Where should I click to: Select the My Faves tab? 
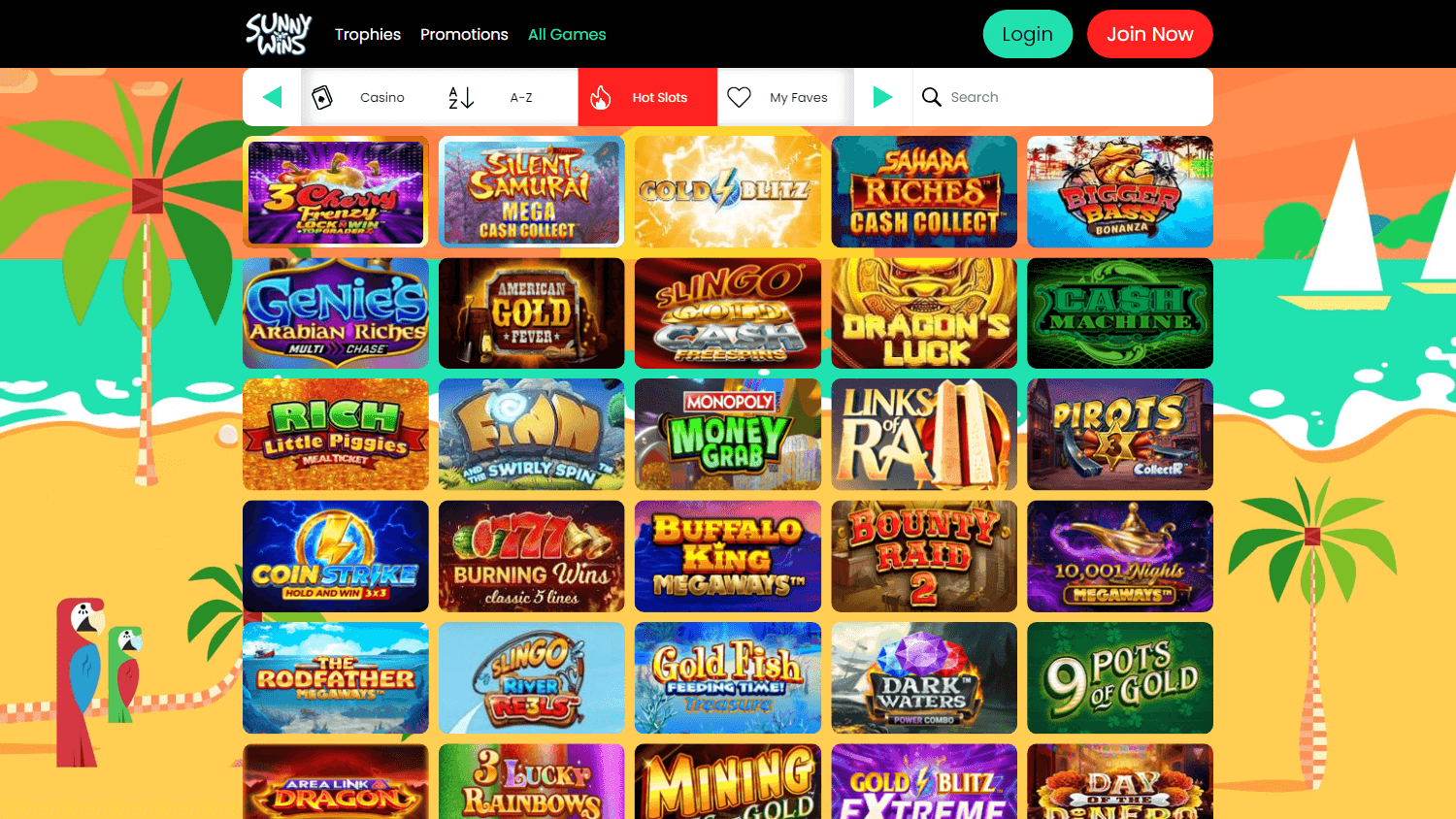[785, 97]
